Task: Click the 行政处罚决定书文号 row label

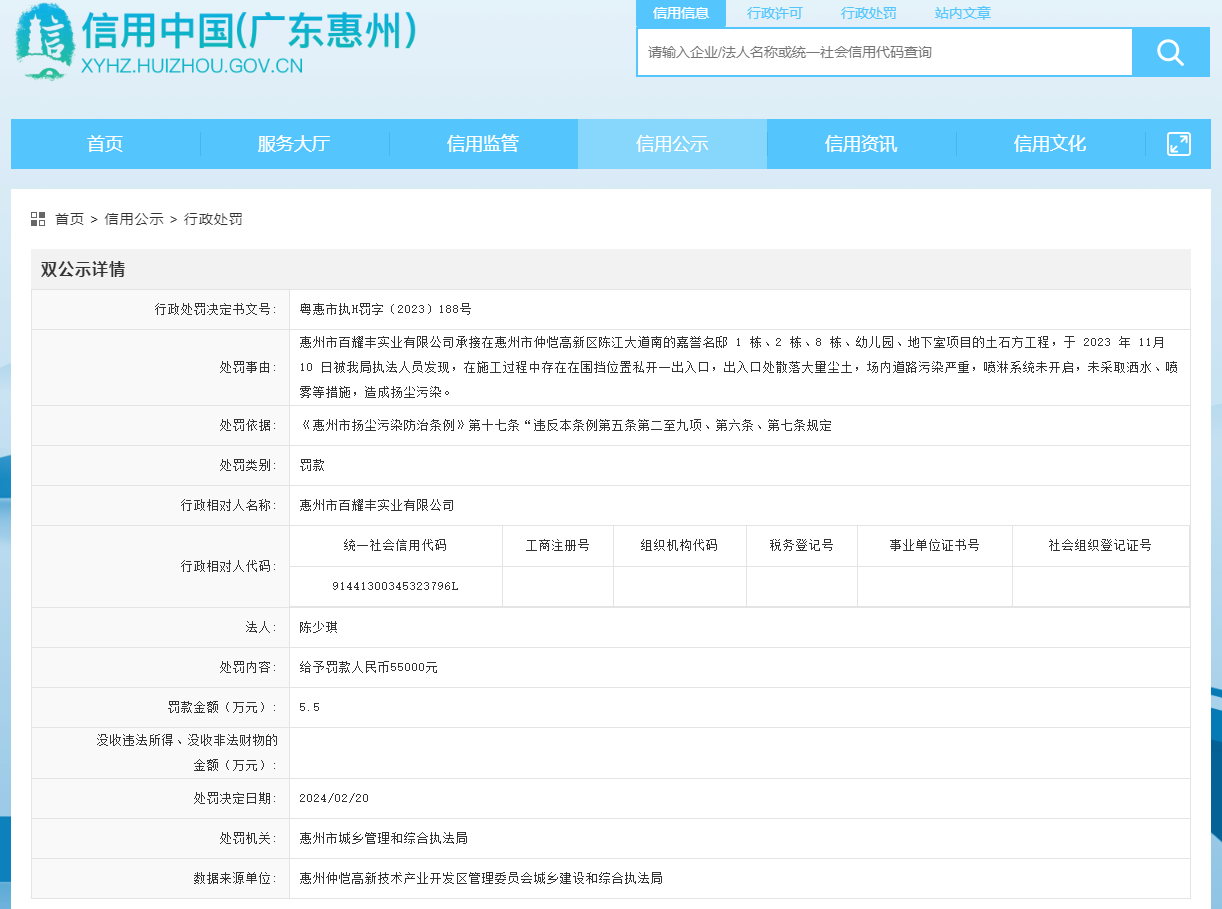Action: click(x=216, y=310)
